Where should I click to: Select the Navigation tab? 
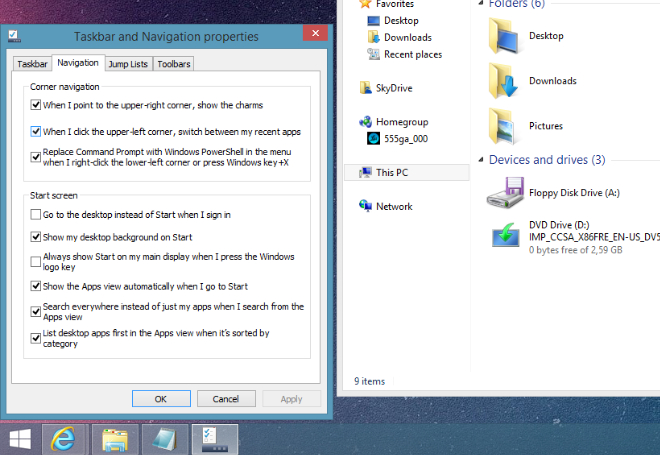[78, 63]
